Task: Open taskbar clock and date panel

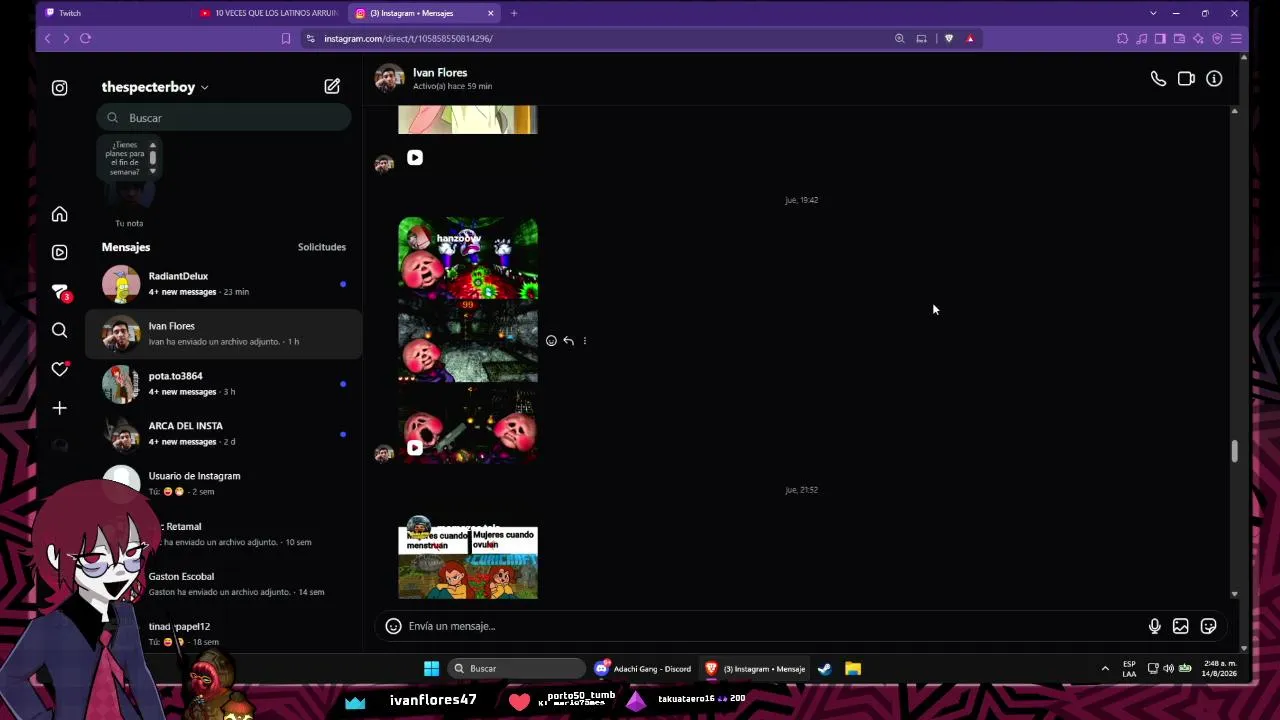Action: [x=1220, y=669]
